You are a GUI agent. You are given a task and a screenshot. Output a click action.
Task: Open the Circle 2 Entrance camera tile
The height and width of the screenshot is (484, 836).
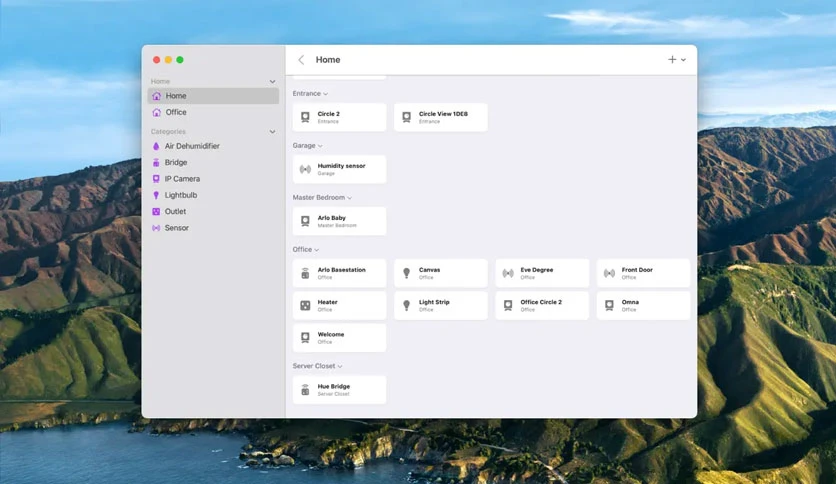pos(339,117)
